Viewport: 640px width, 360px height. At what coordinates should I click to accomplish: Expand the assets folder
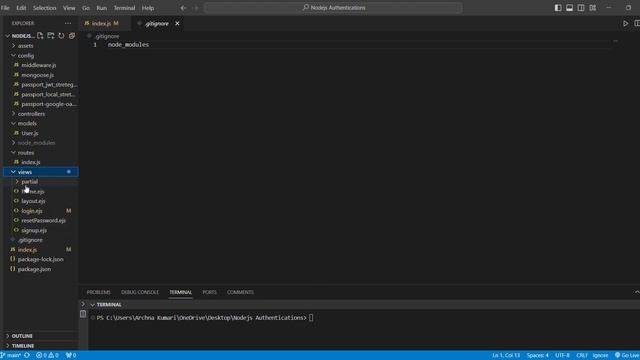point(25,46)
